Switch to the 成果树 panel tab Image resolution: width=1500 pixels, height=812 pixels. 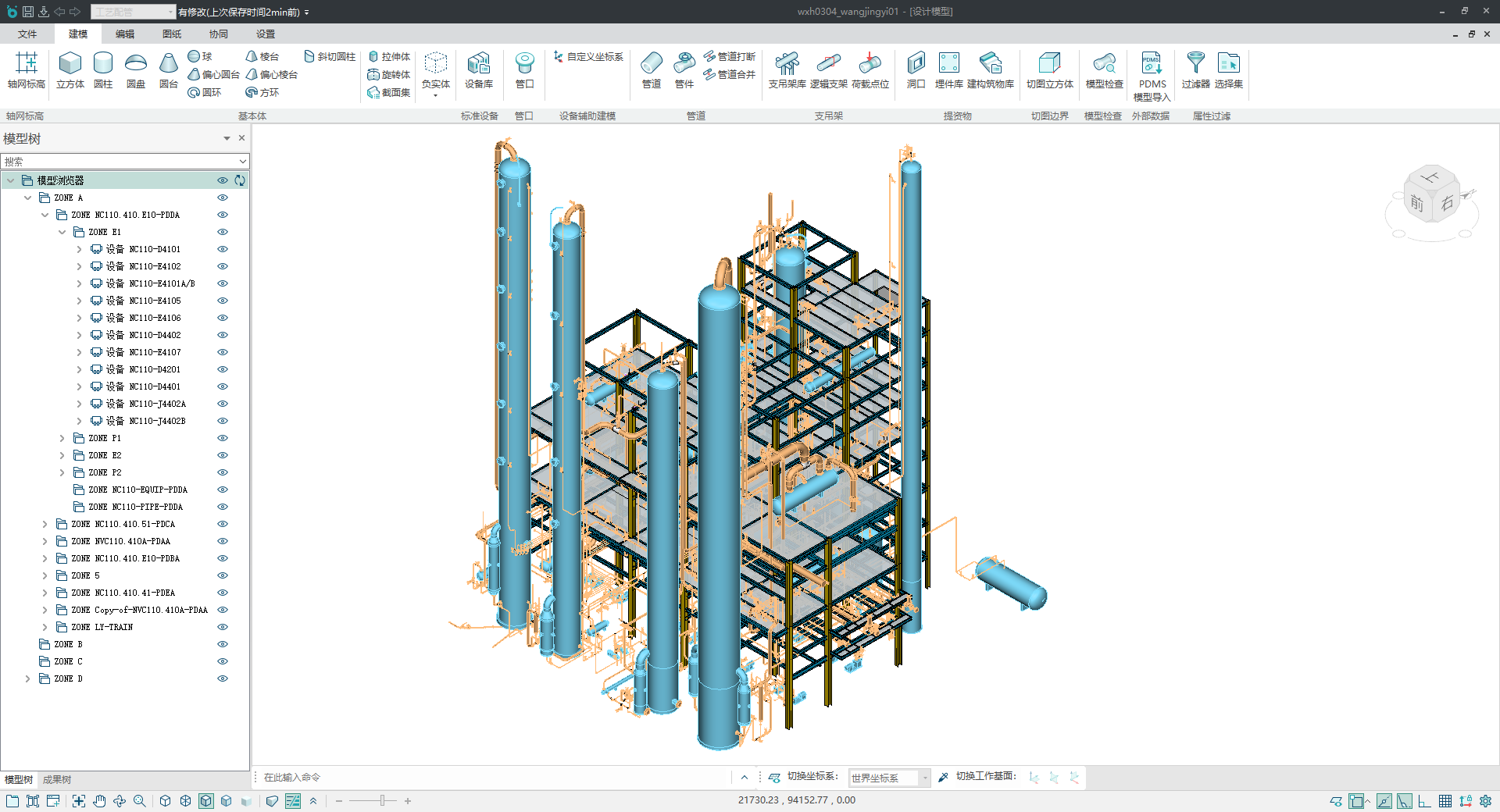[x=57, y=779]
